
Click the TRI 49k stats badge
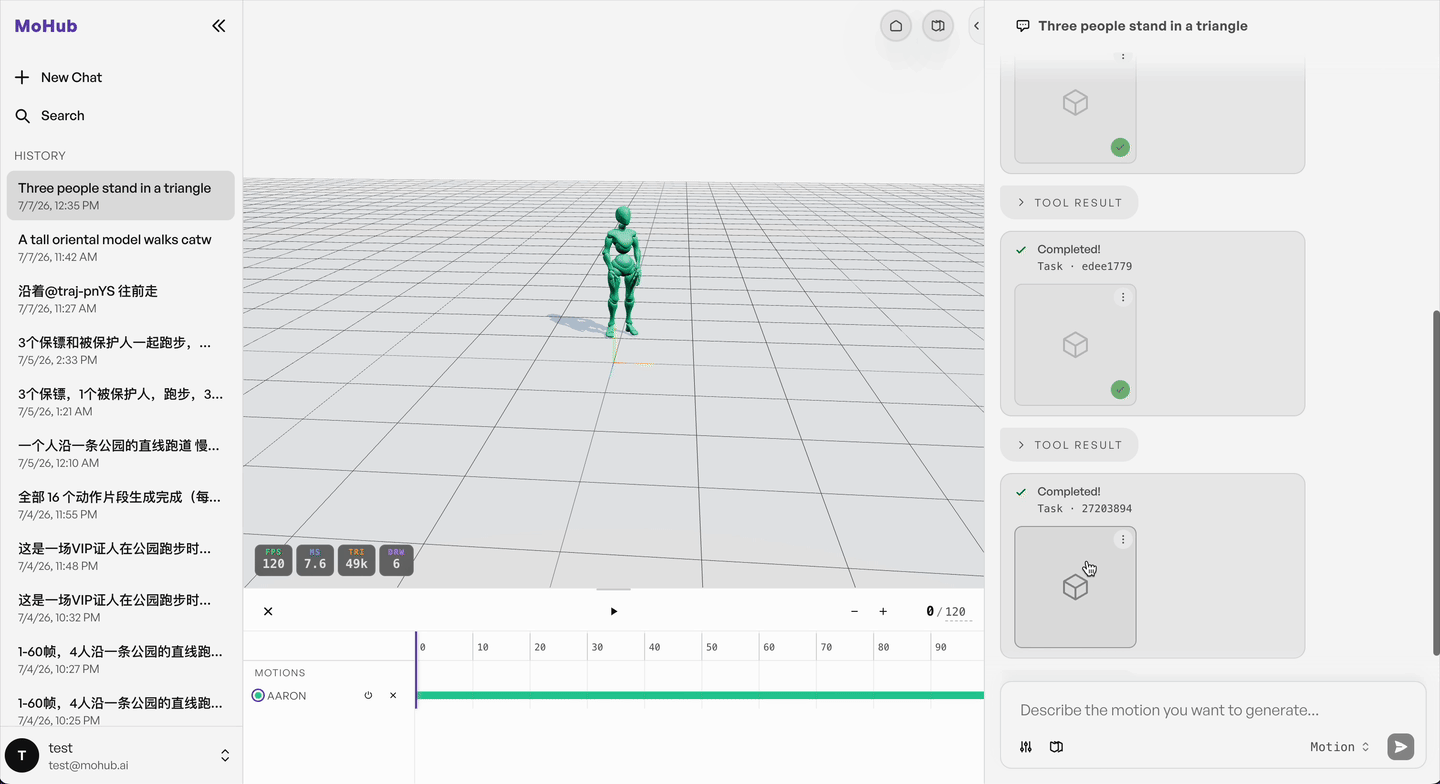pyautogui.click(x=356, y=560)
